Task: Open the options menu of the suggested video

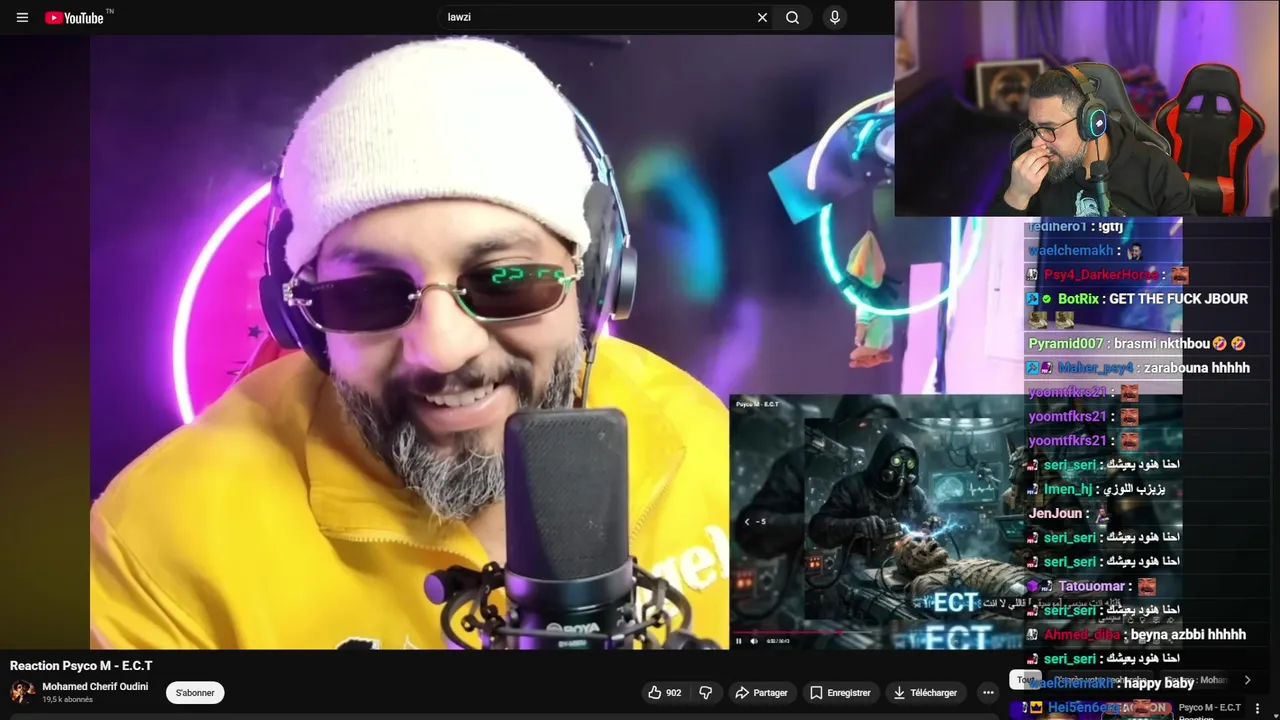Action: tap(1257, 709)
